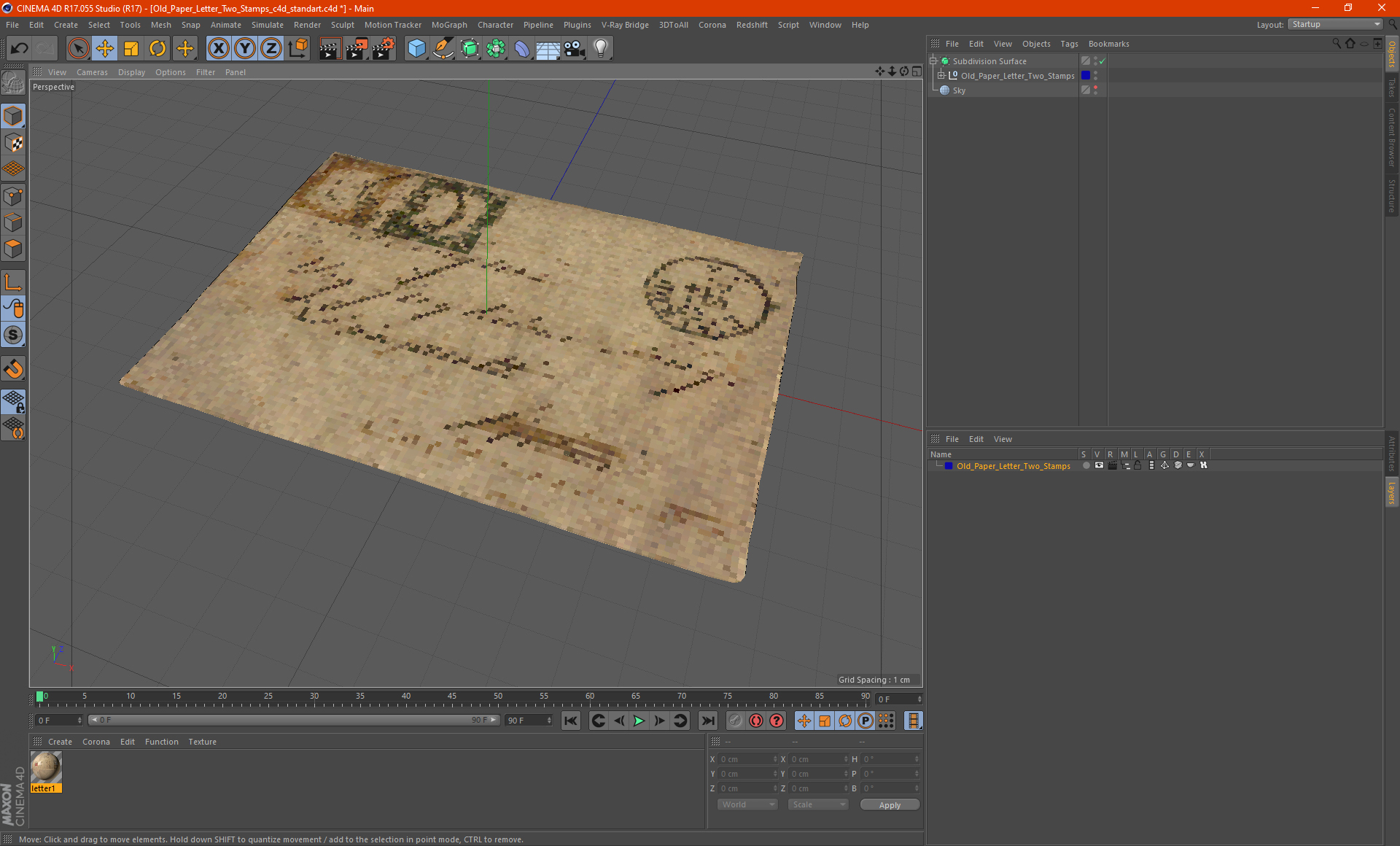The width and height of the screenshot is (1400, 846).
Task: Switch to Model mode in left palette
Action: [x=14, y=116]
